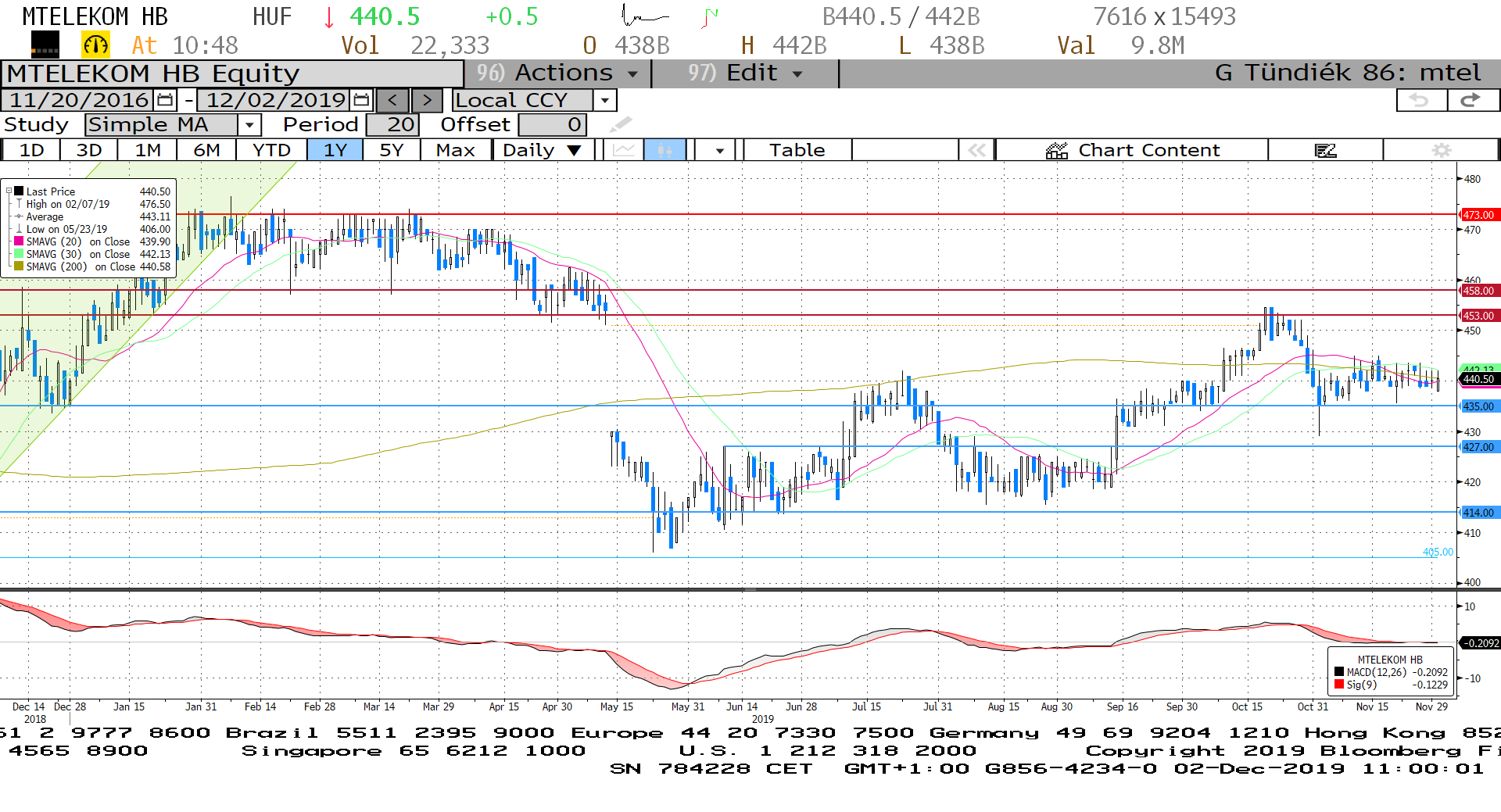The width and height of the screenshot is (1501, 812).
Task: Click the speedometer gauge icon
Action: click(x=95, y=45)
